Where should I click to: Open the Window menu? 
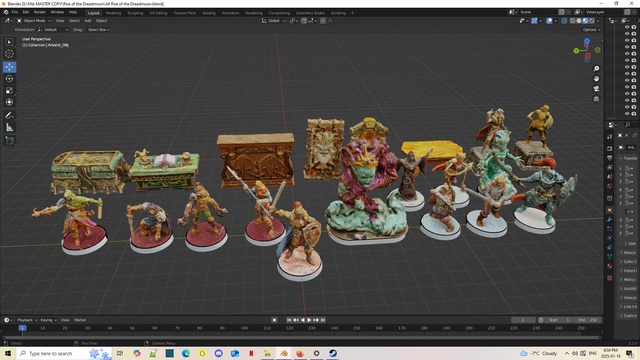click(57, 12)
